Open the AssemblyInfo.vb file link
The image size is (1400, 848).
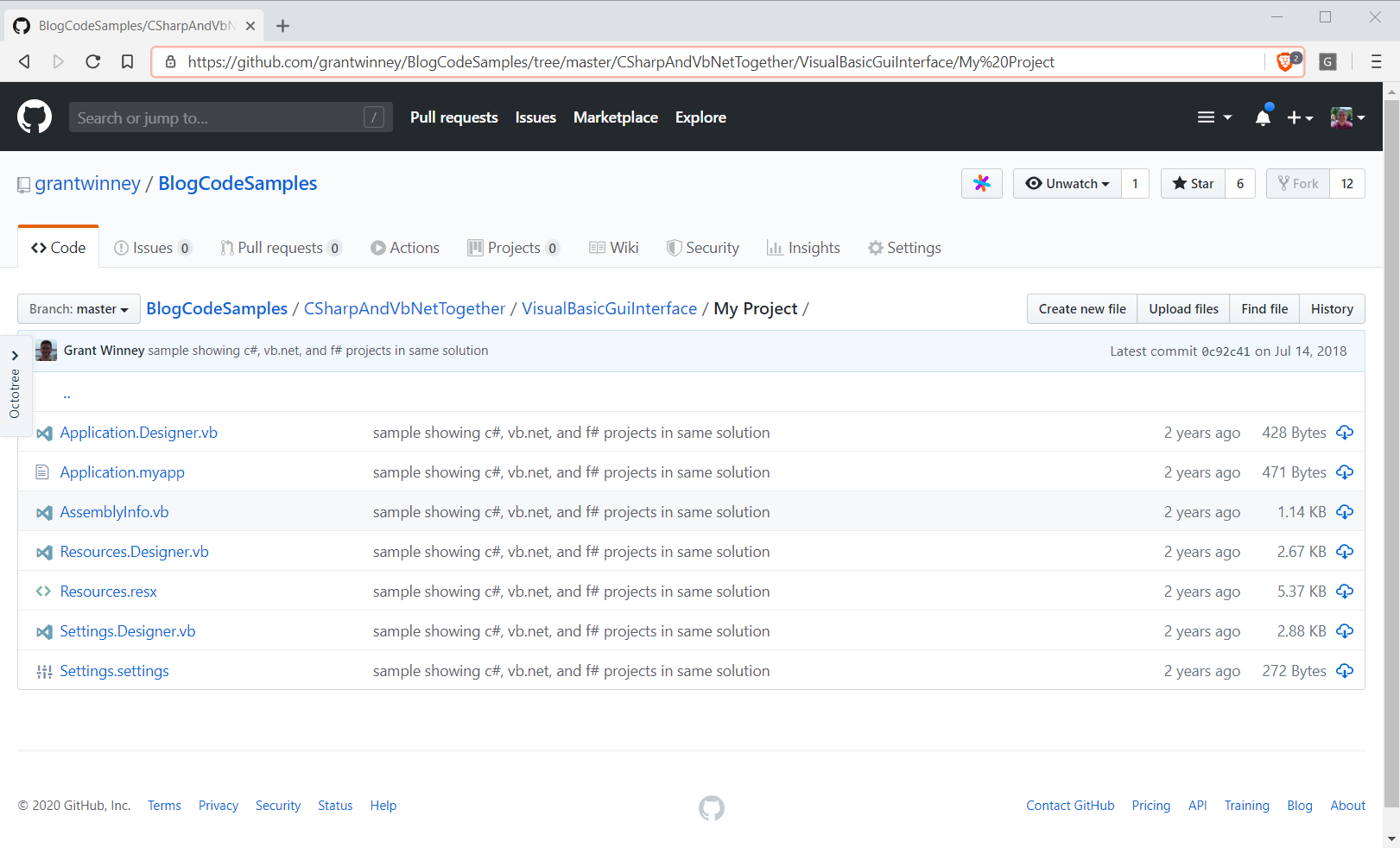[114, 512]
